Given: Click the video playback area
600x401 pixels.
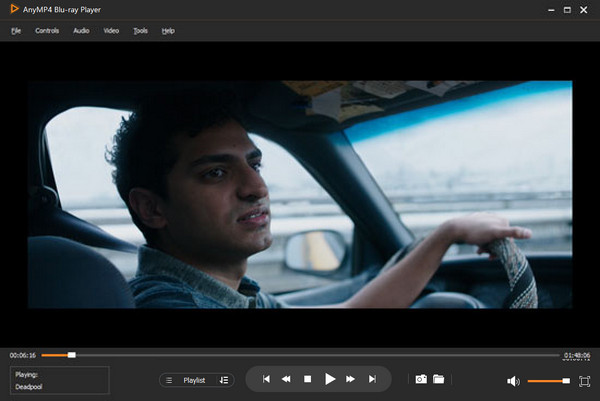Looking at the screenshot, I should (x=300, y=194).
